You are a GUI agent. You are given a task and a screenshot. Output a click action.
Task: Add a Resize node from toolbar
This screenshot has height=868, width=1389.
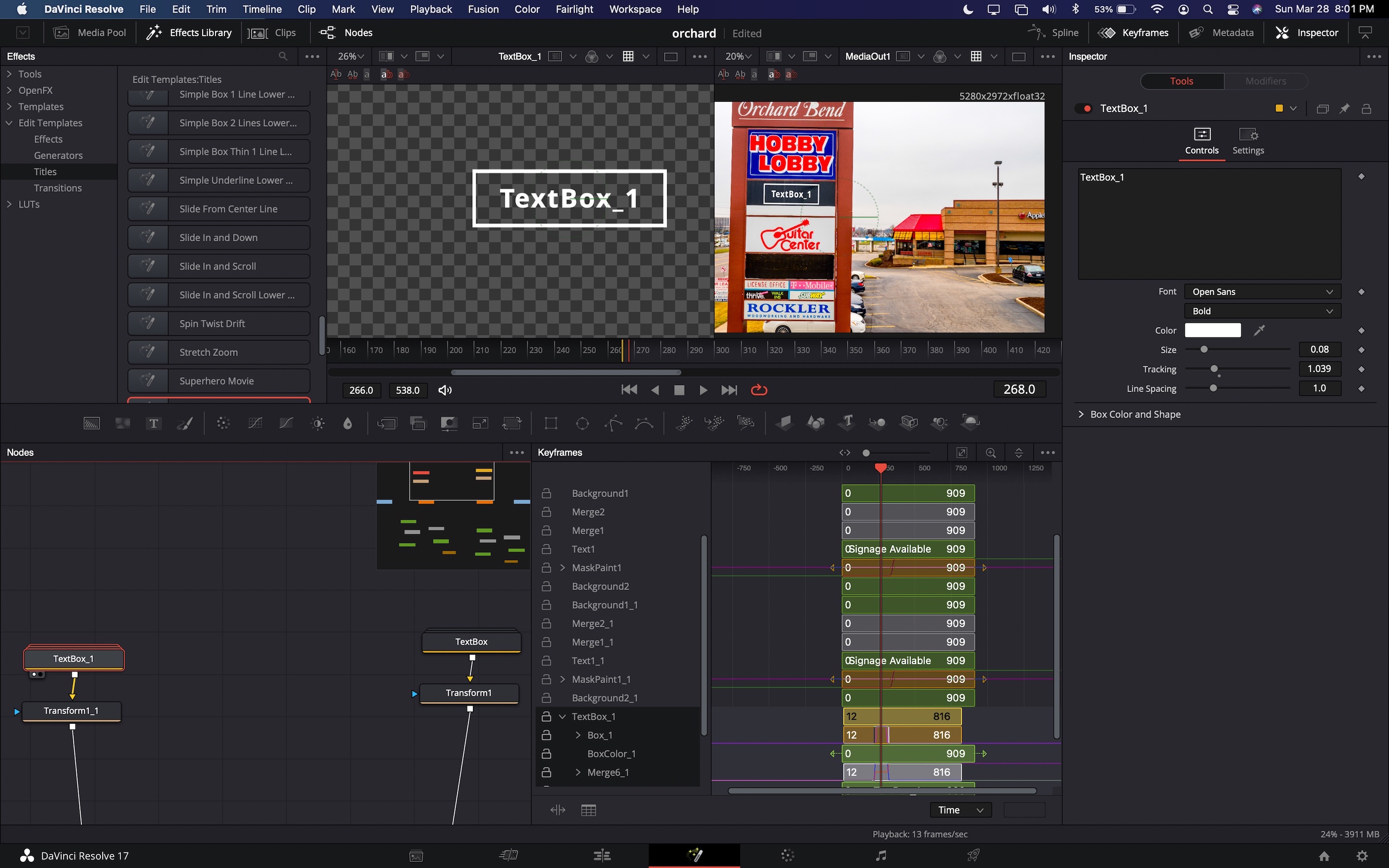tap(480, 423)
